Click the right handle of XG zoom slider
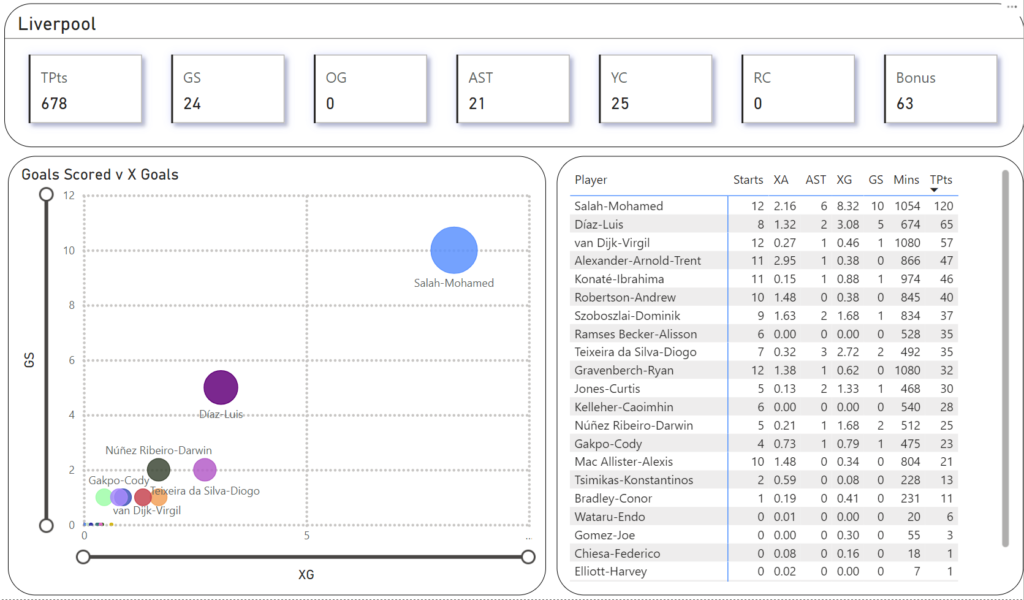1024x600 pixels. (528, 557)
